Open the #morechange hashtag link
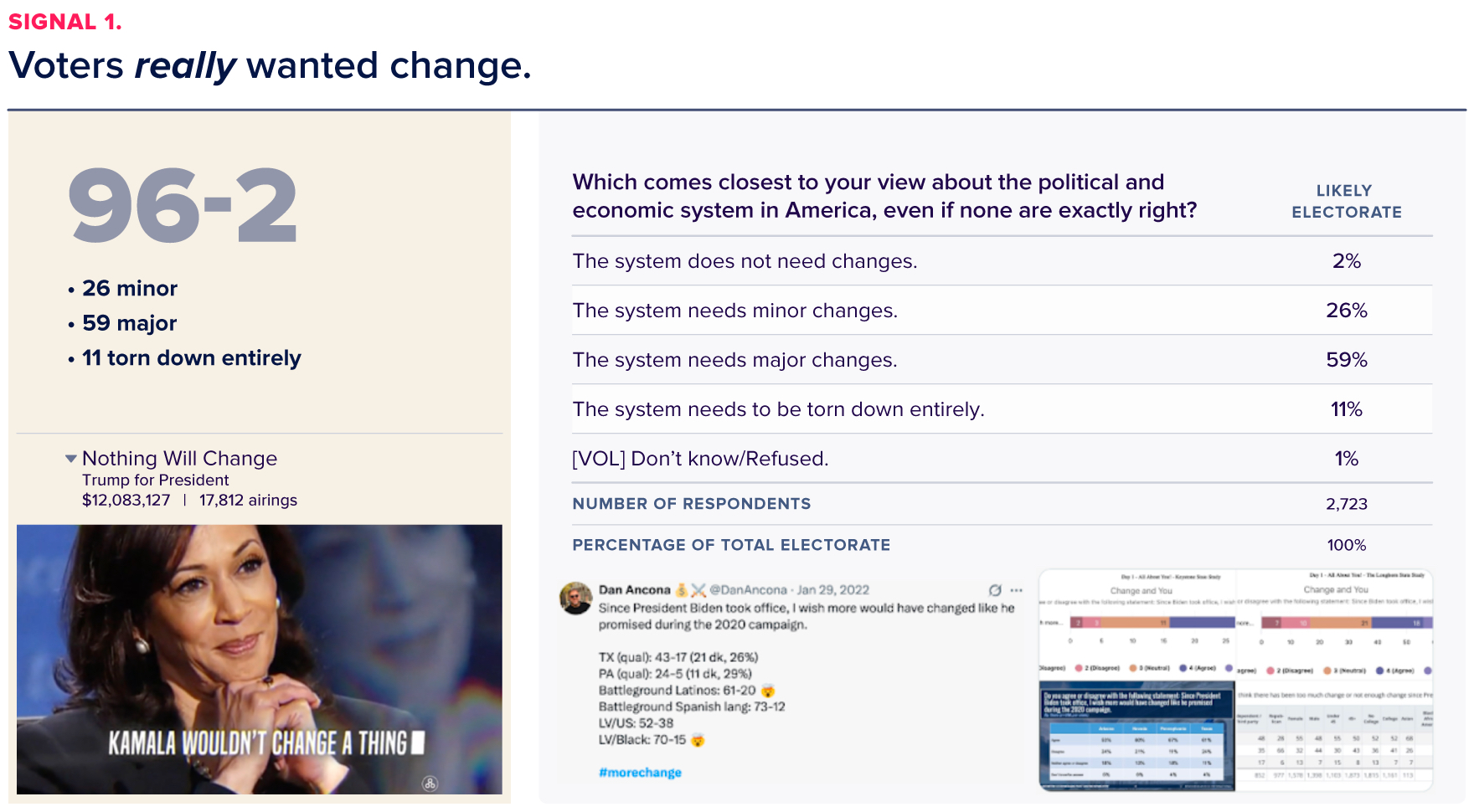 (640, 773)
